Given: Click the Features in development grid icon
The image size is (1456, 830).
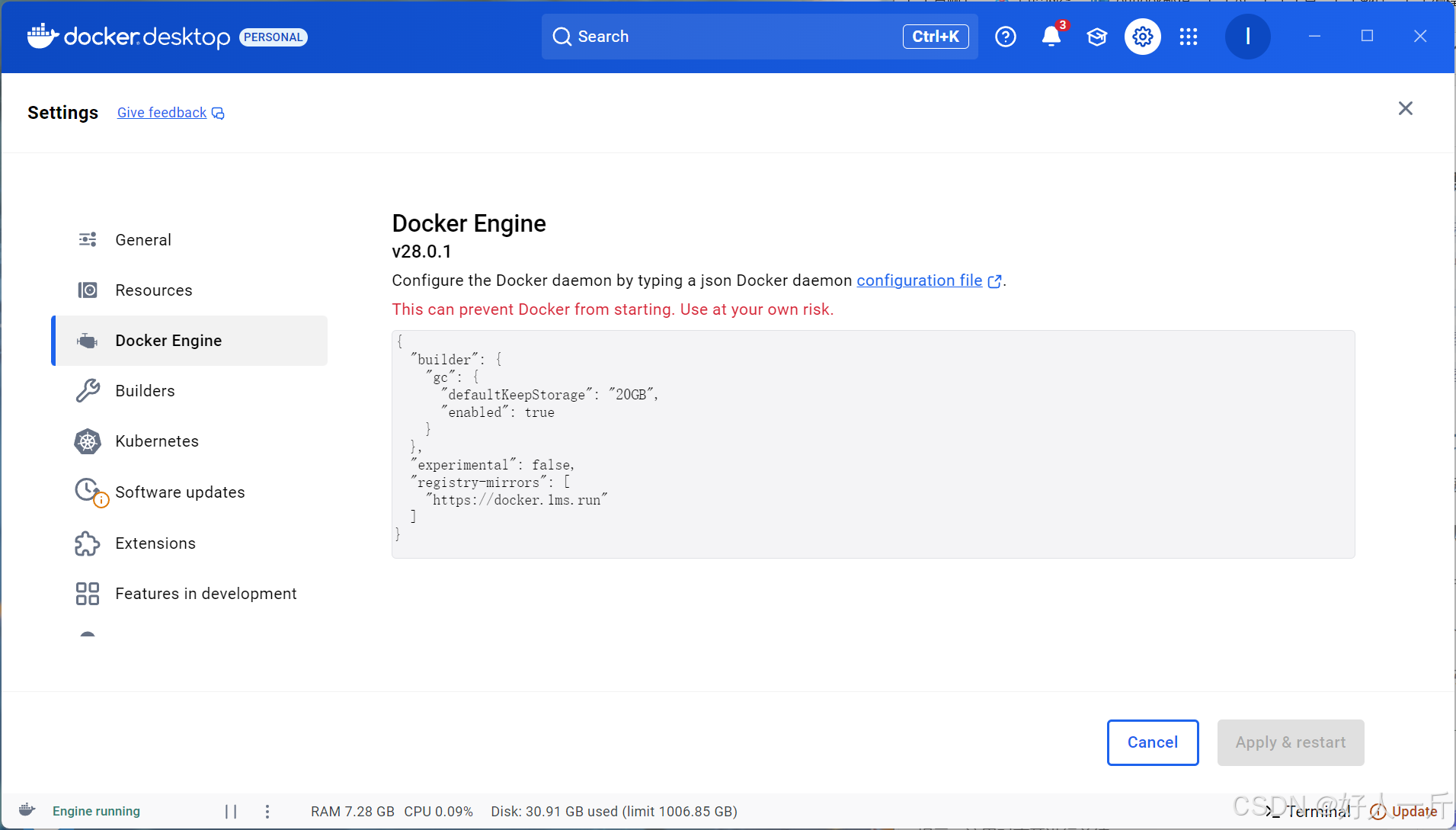Looking at the screenshot, I should (88, 594).
